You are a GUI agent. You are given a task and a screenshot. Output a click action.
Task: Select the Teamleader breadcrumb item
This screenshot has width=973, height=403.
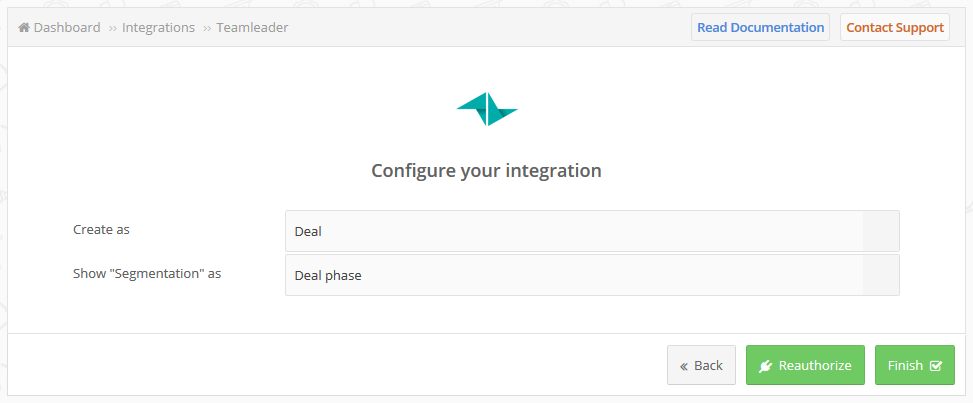coord(252,28)
